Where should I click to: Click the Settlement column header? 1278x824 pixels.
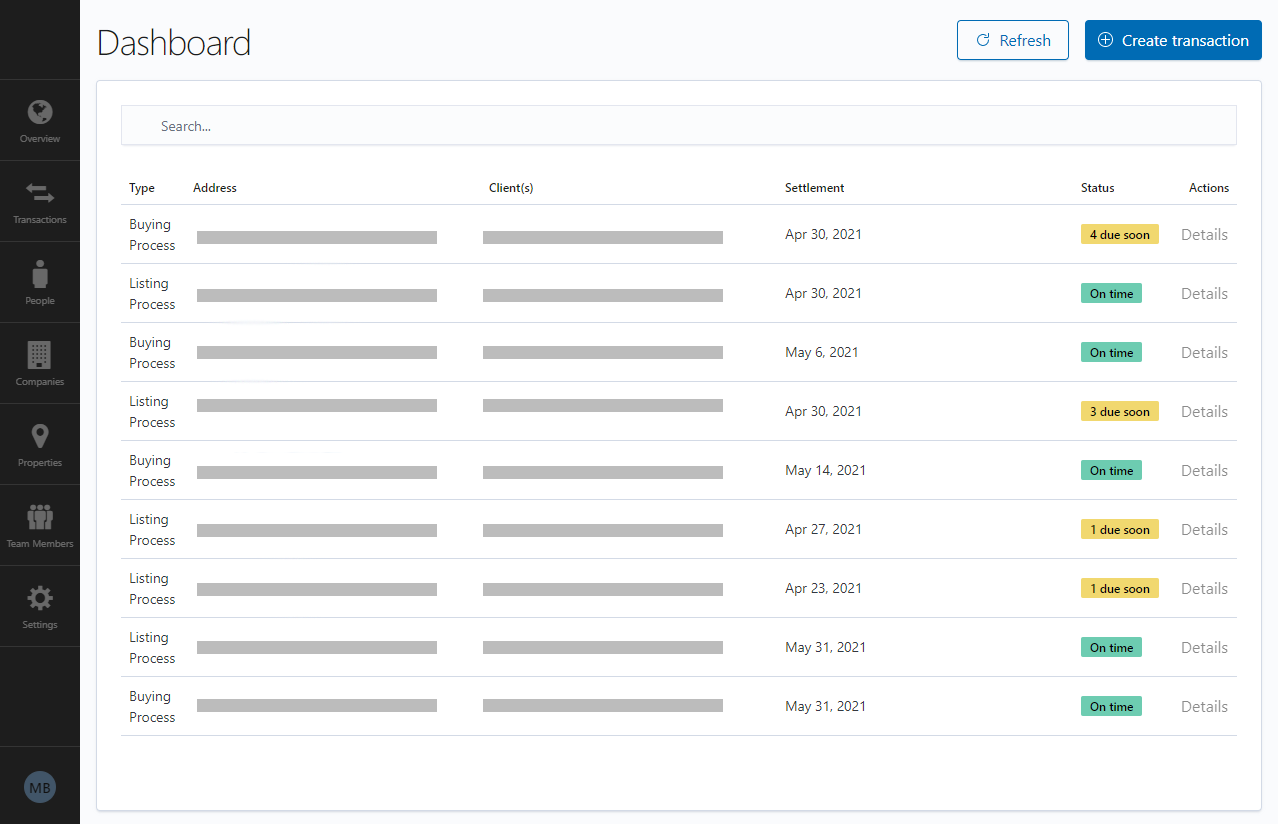(814, 188)
